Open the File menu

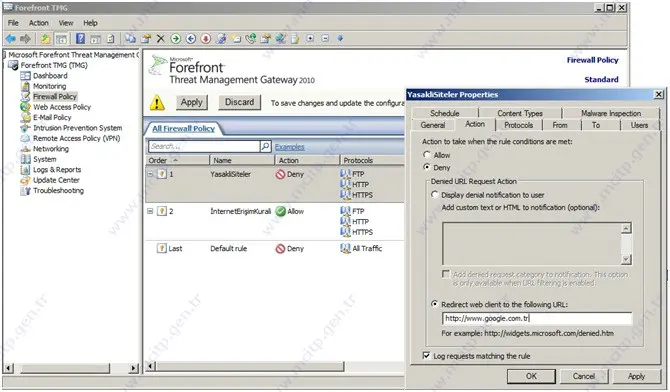13,23
